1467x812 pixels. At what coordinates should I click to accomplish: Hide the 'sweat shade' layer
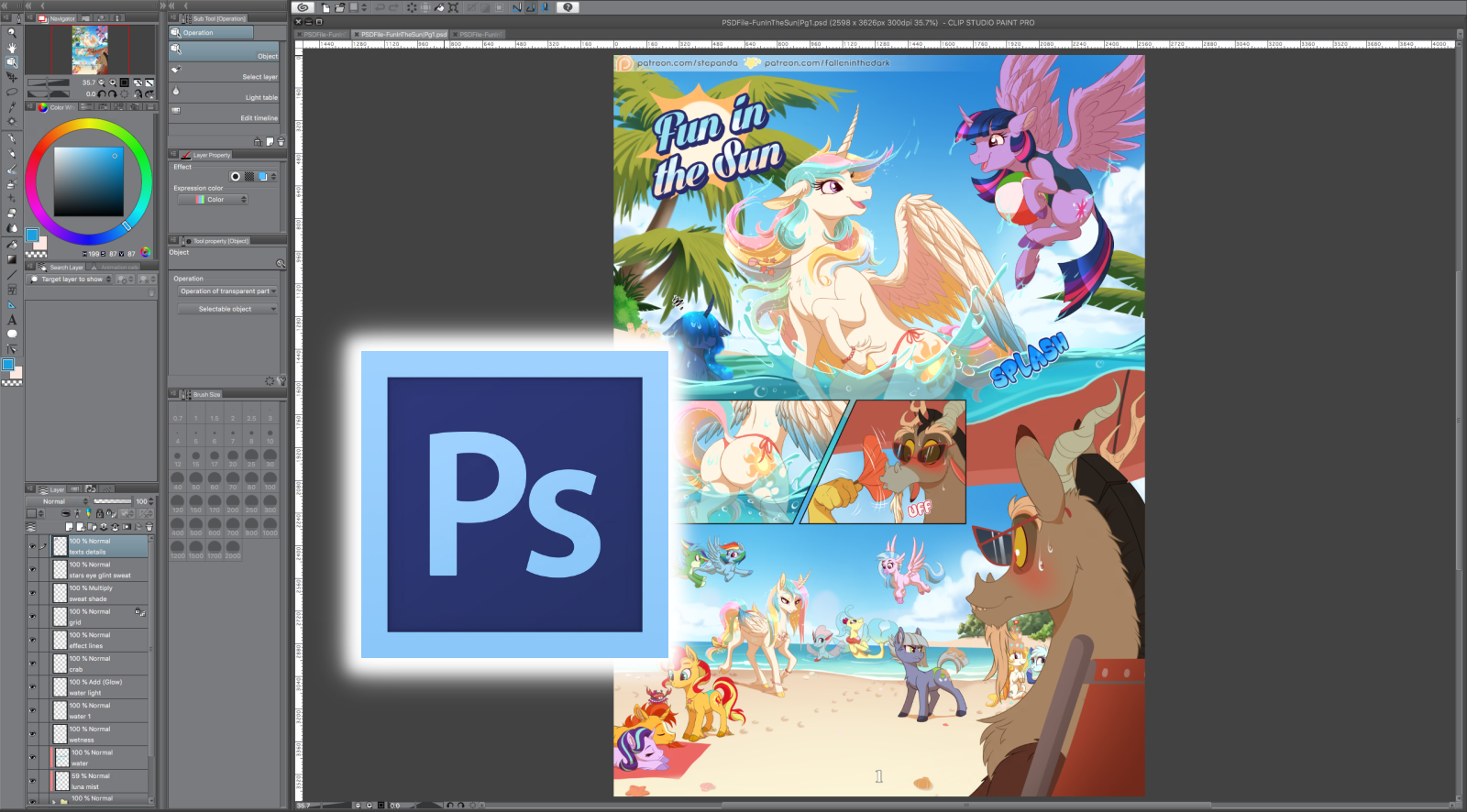point(32,593)
